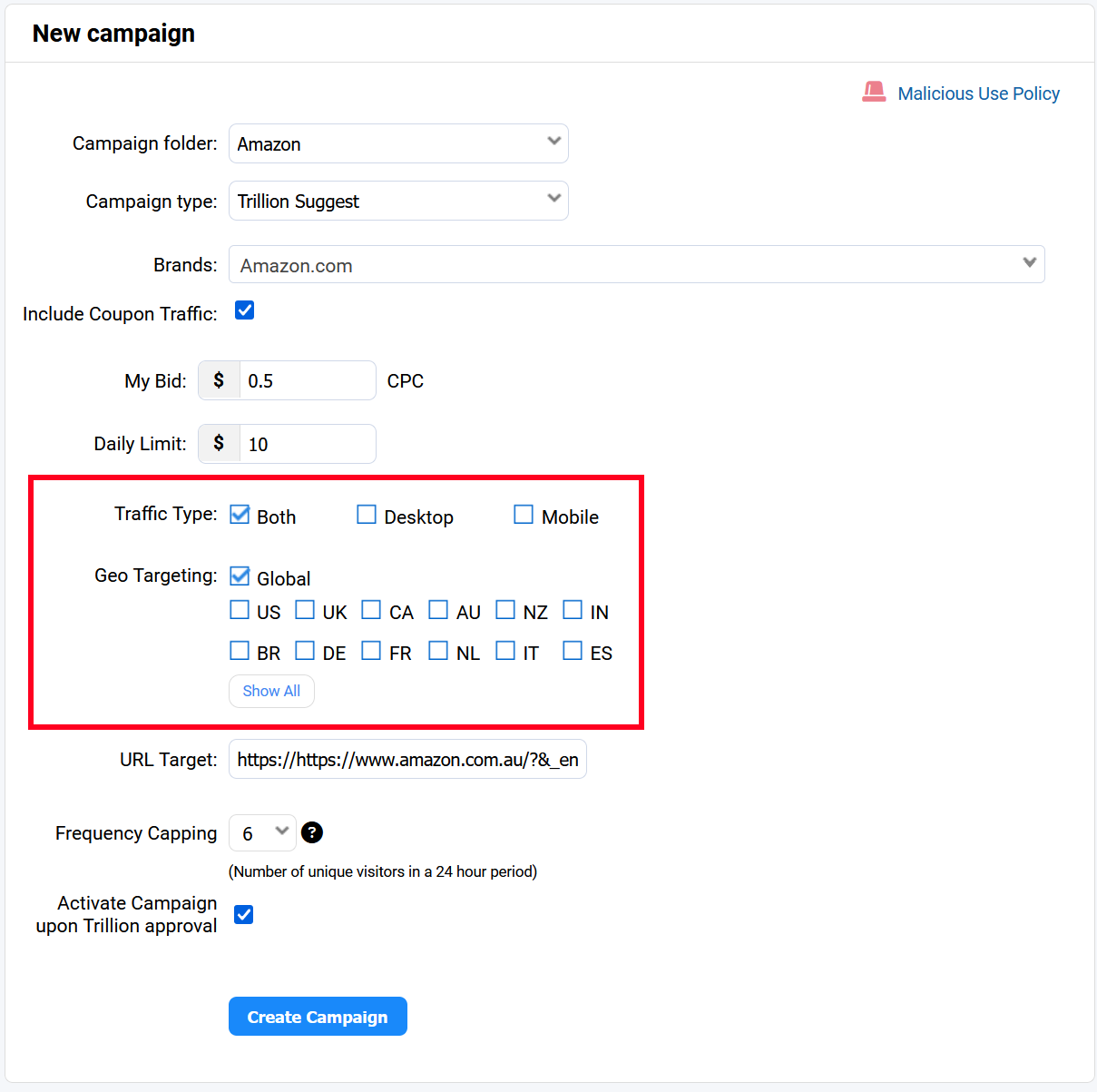Viewport: 1097px width, 1092px height.
Task: Click the New campaign heading
Action: point(113,34)
